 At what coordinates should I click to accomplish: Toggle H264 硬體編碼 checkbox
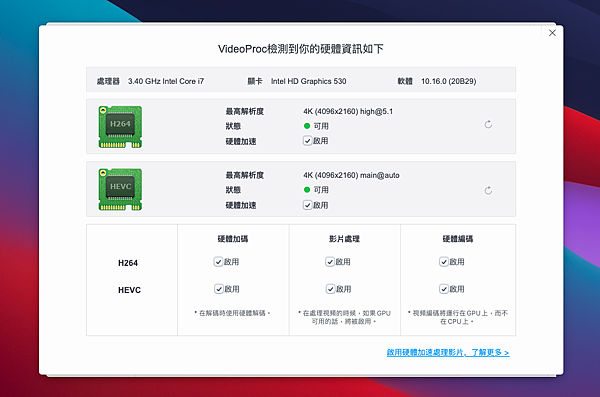tap(443, 262)
